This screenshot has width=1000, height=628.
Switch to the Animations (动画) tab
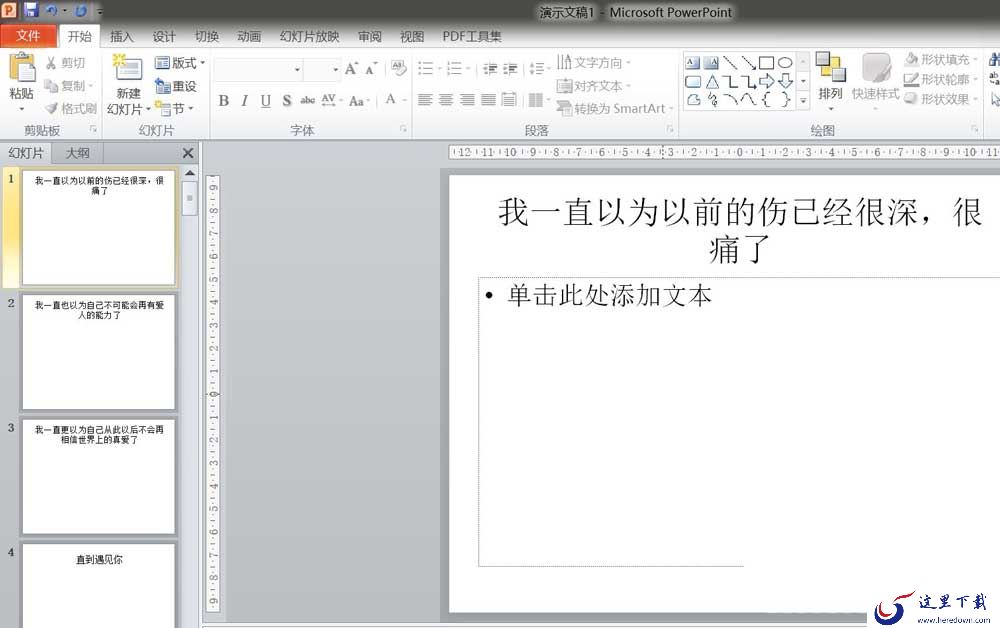249,37
